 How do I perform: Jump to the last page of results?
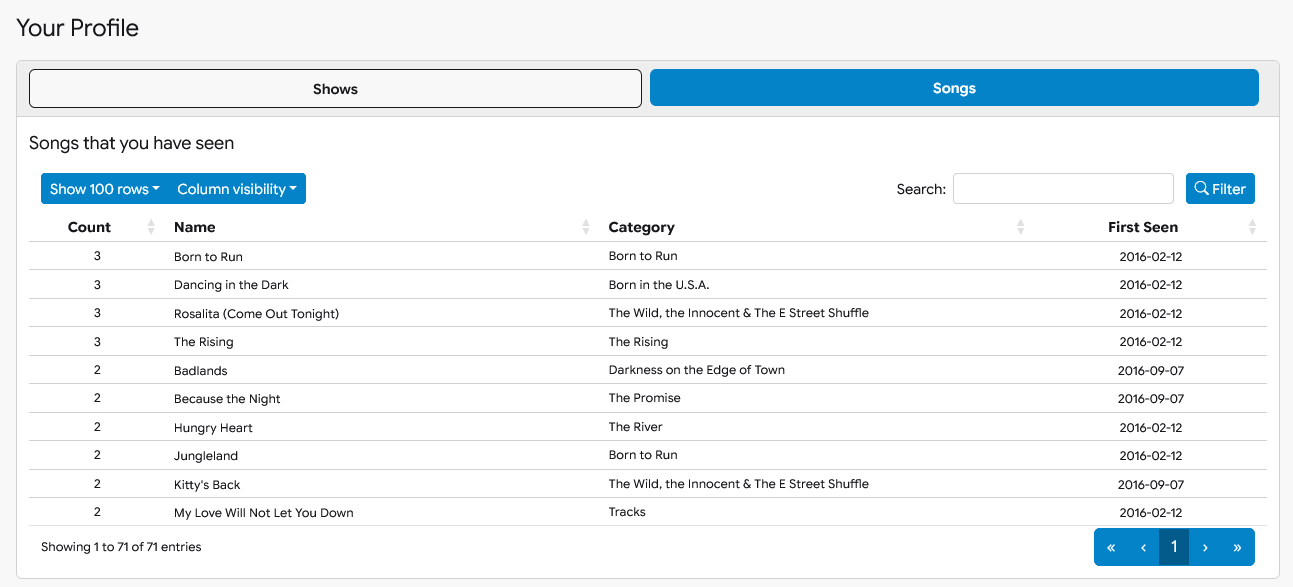(x=1237, y=547)
